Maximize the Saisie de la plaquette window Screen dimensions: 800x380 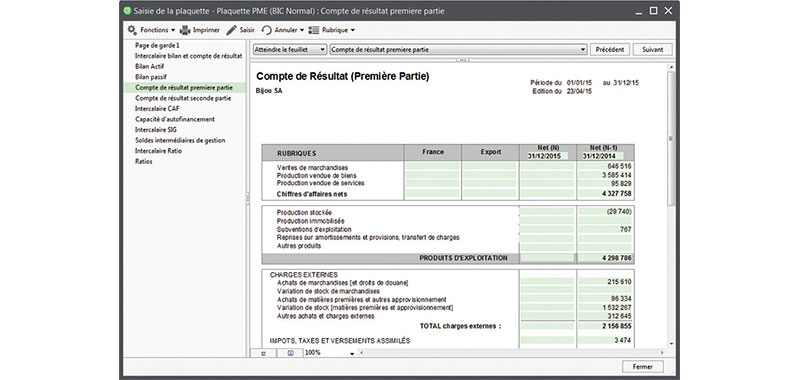point(654,11)
